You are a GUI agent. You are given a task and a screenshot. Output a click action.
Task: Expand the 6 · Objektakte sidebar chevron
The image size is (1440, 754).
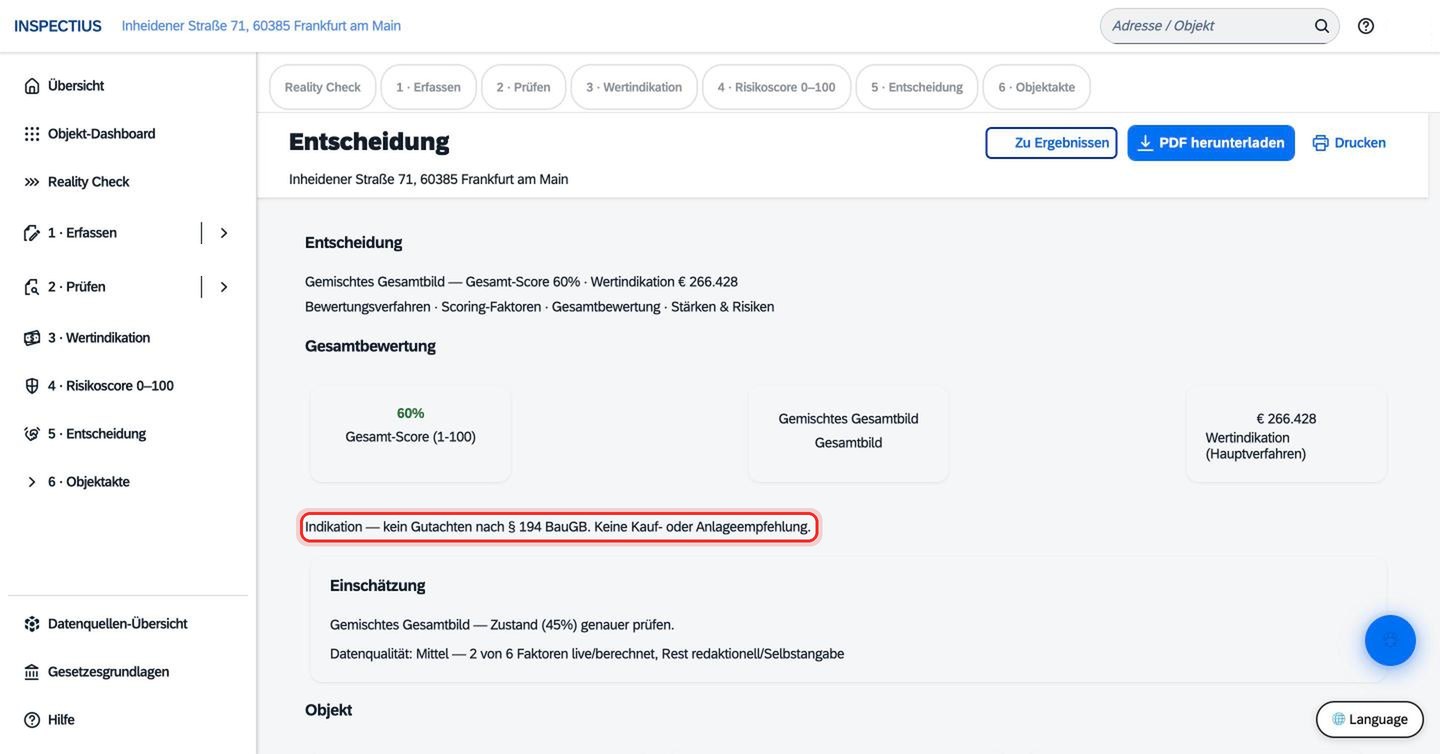[32, 482]
